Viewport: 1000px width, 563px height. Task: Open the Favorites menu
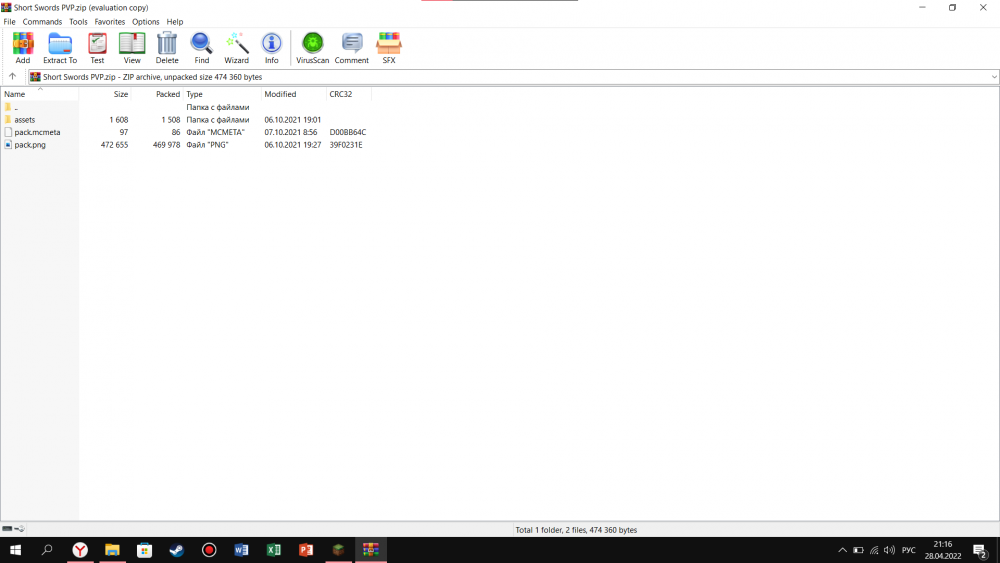point(110,22)
